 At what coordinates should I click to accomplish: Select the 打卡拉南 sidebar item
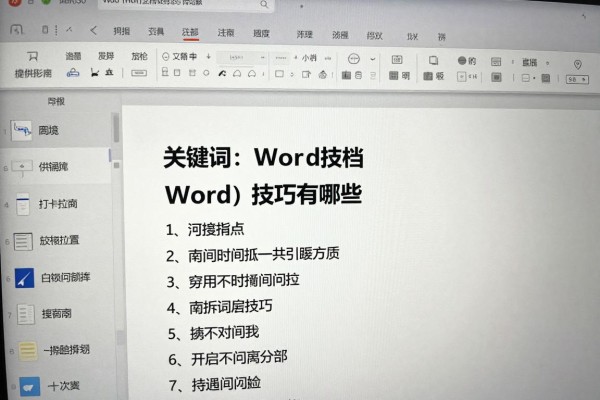(x=55, y=204)
